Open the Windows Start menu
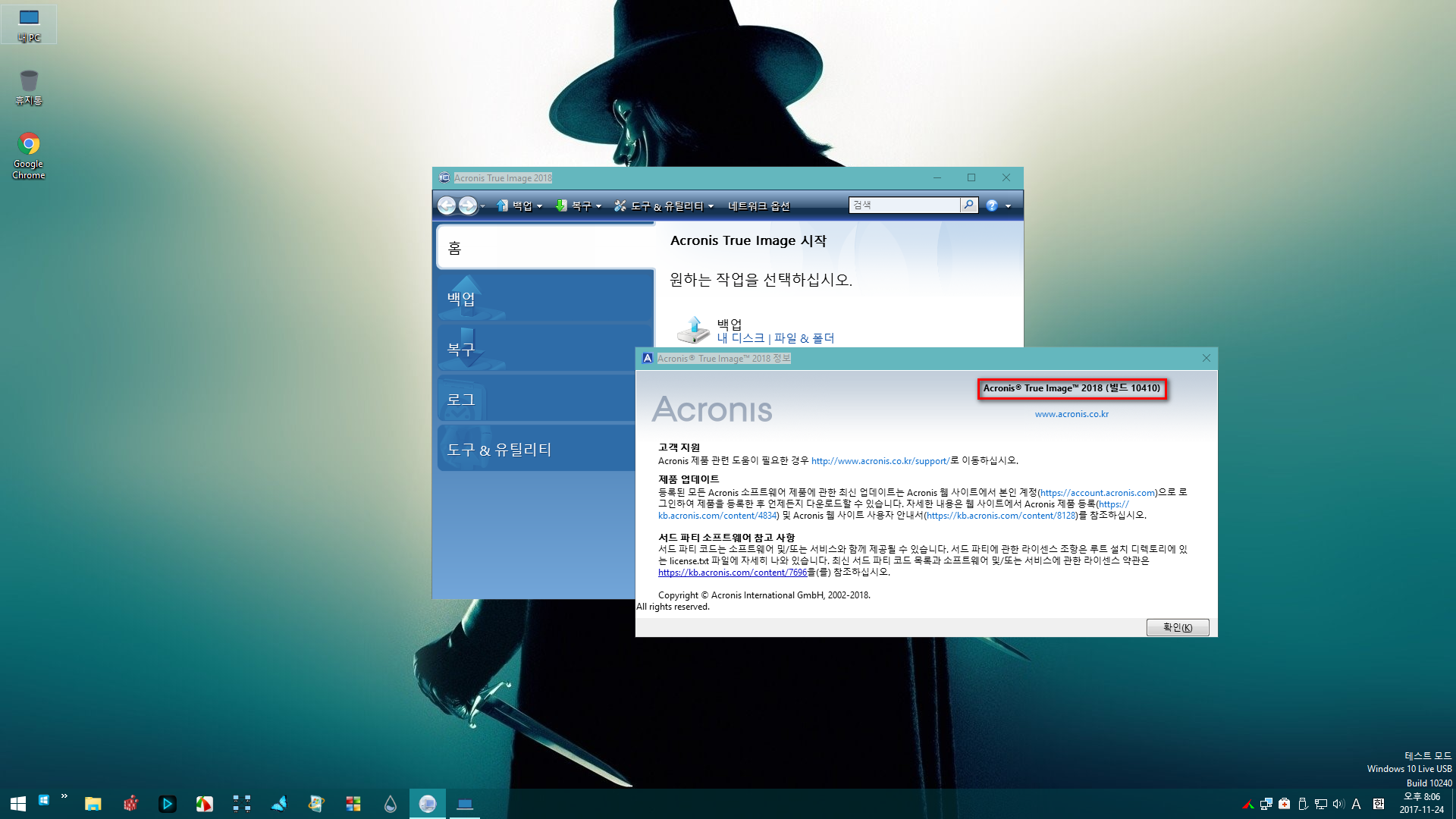 coord(18,804)
